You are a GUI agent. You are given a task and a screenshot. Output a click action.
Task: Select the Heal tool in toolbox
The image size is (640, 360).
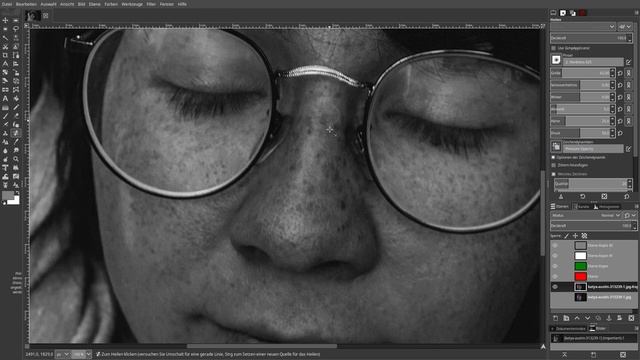tap(16, 133)
